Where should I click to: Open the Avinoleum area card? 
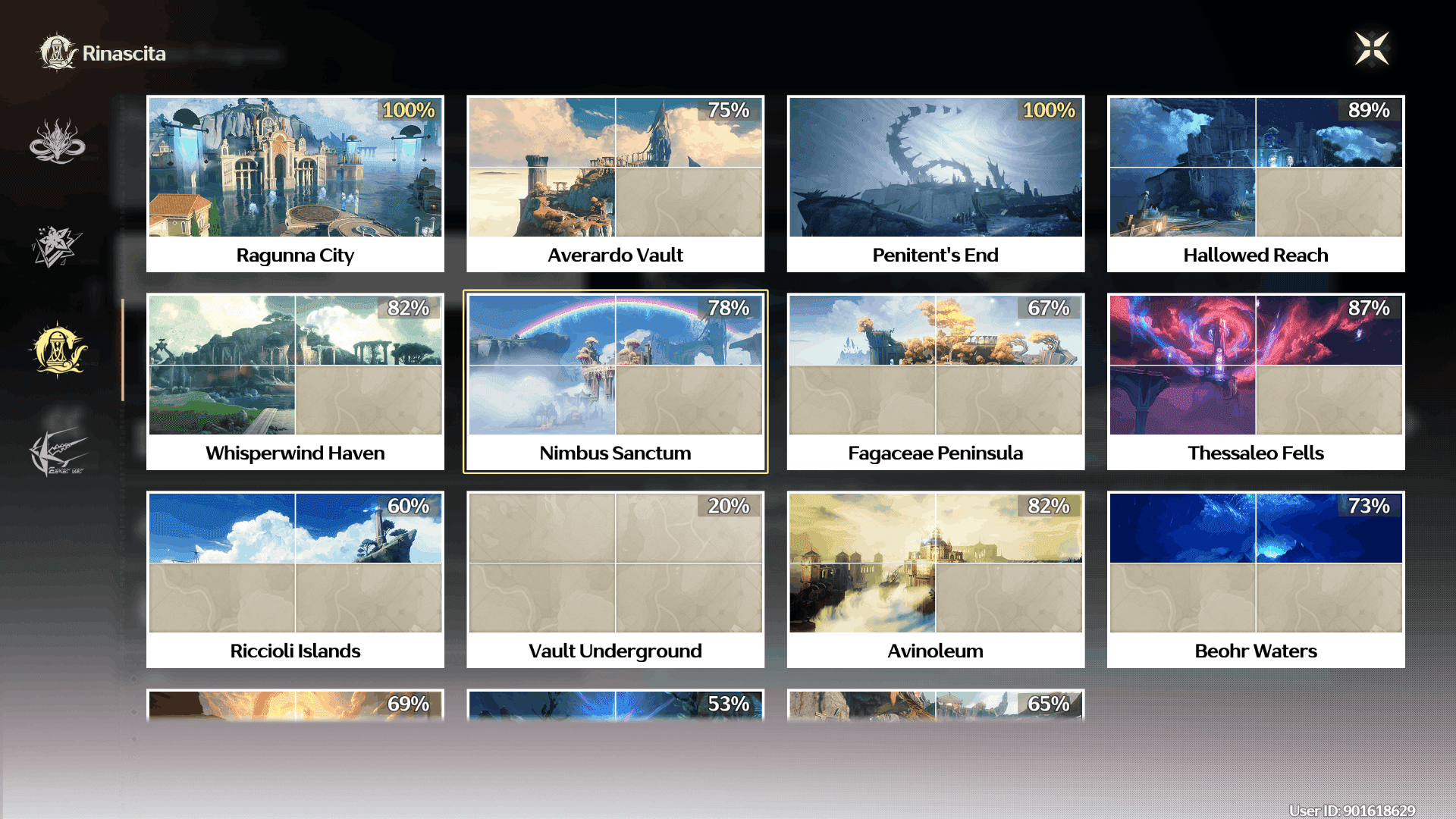pyautogui.click(x=935, y=579)
